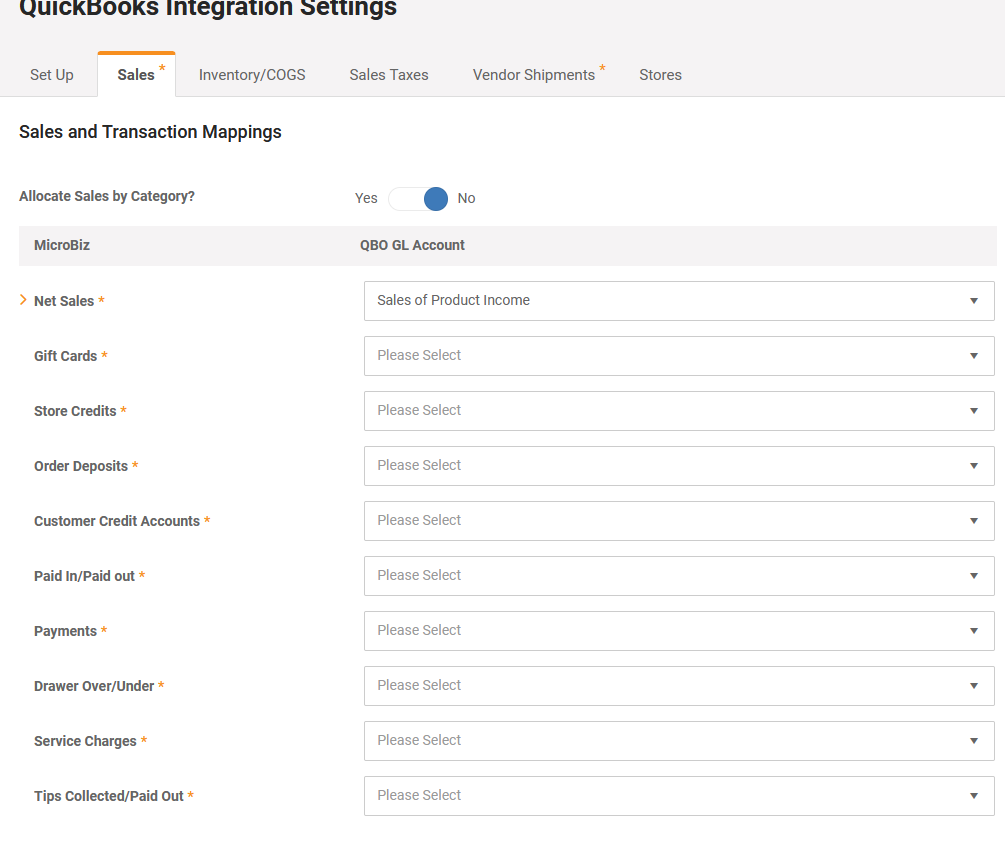Open the Vendor Shipments tab
Viewport: 1005px width, 853px height.
[533, 74]
